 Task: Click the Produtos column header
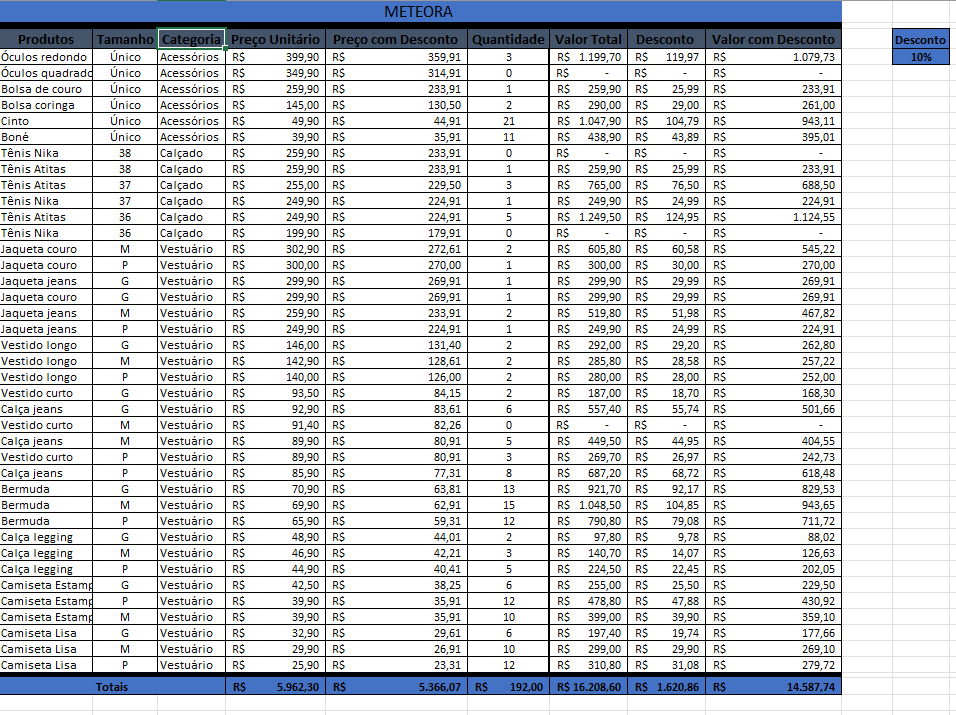(x=46, y=39)
